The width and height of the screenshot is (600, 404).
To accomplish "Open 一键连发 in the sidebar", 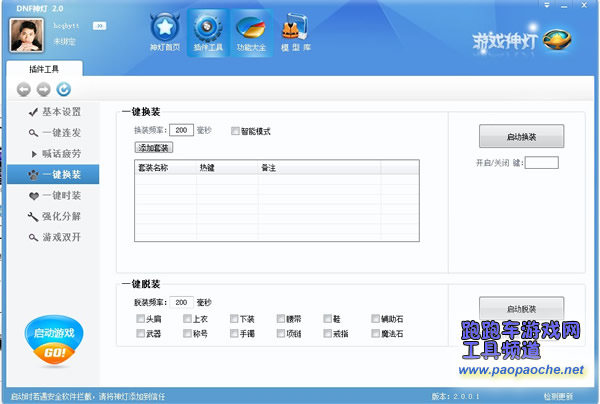I will point(54,133).
